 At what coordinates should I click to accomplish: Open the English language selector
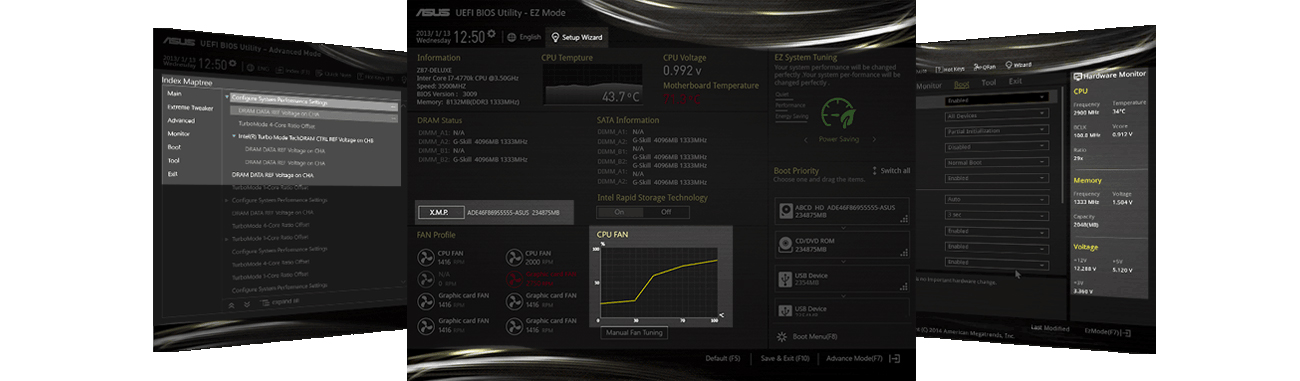530,36
